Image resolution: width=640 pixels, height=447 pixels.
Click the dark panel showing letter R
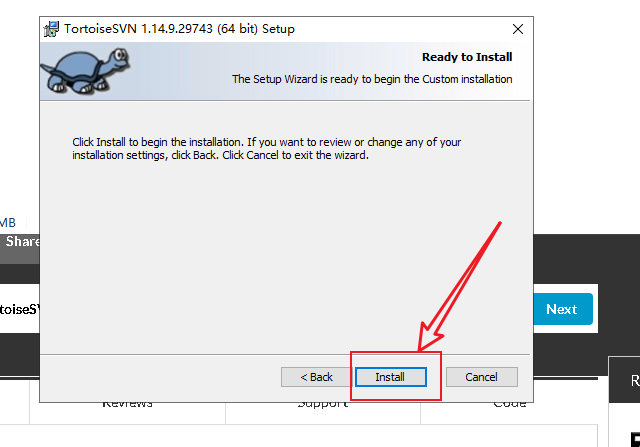coord(624,380)
